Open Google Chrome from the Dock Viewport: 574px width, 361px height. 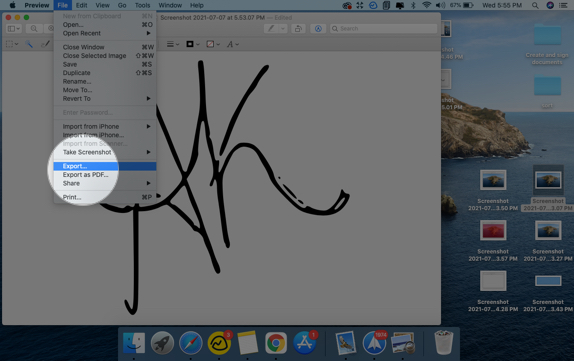point(276,343)
